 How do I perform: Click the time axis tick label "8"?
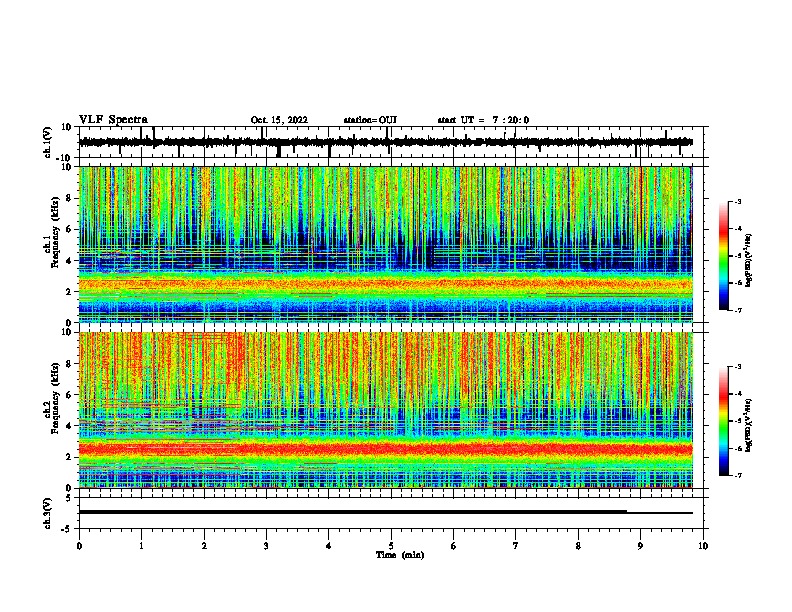pyautogui.click(x=578, y=546)
